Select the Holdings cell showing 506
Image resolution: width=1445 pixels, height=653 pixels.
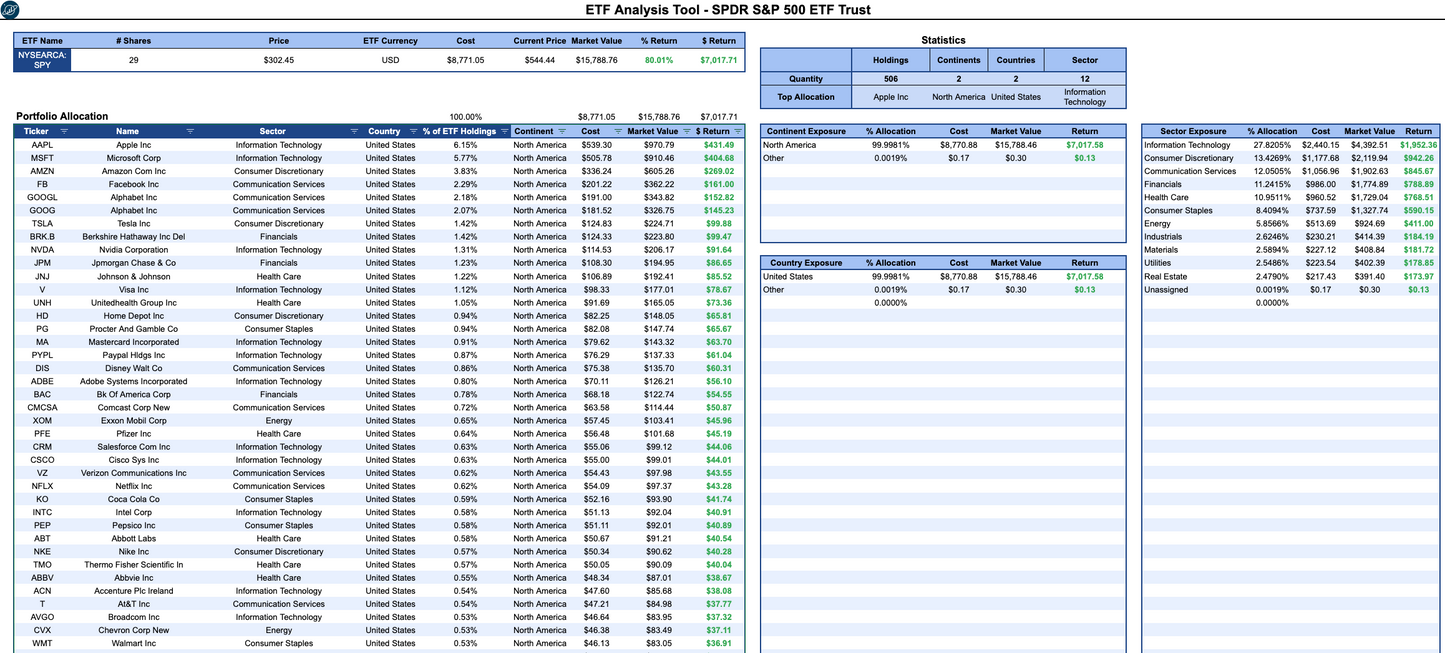click(x=889, y=78)
